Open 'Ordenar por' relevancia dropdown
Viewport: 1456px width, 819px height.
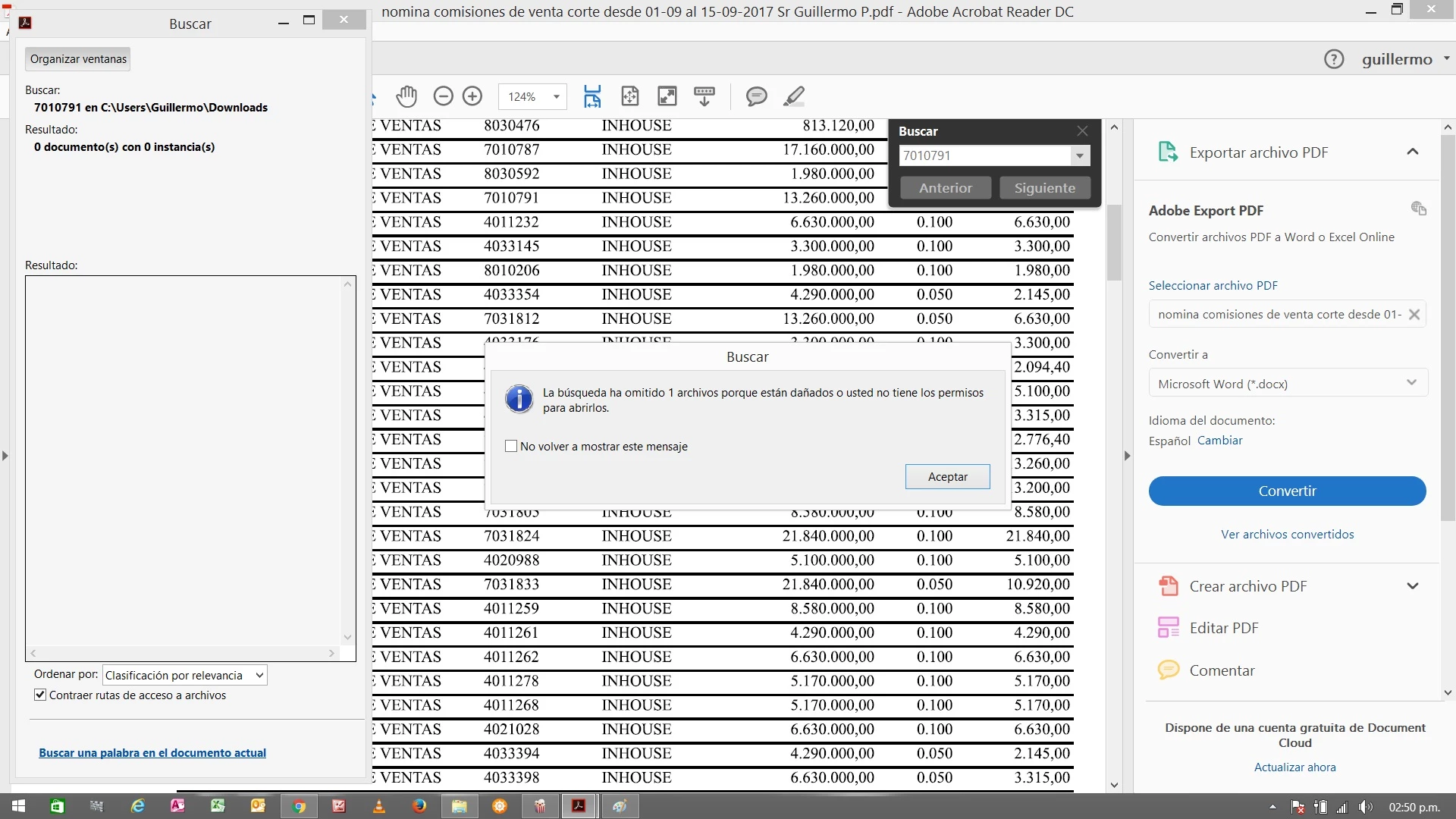(x=184, y=675)
